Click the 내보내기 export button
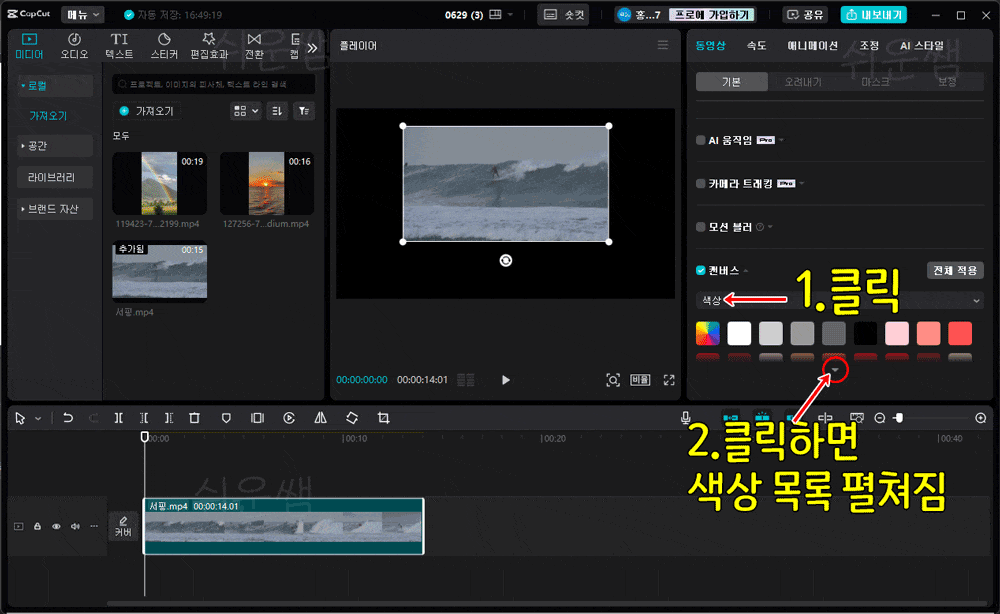 873,15
